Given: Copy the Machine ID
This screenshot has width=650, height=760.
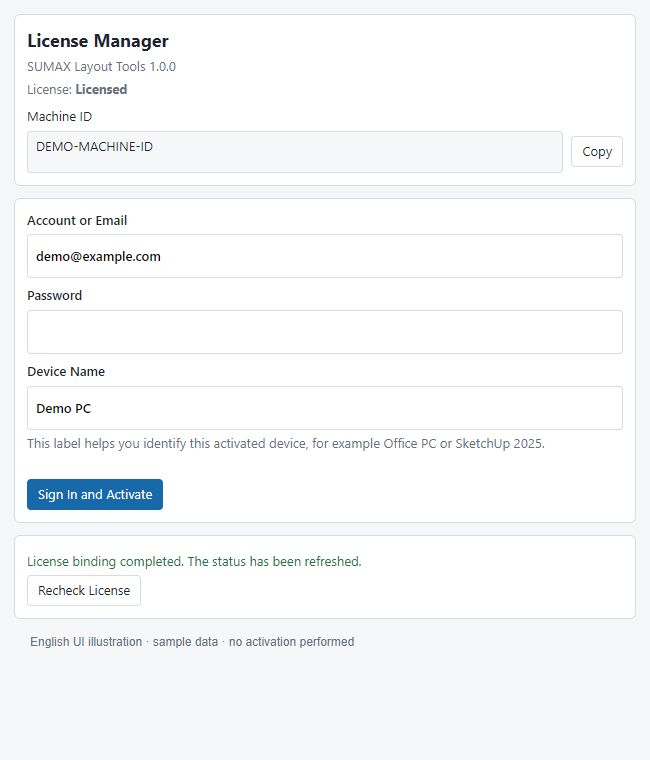Looking at the screenshot, I should point(596,152).
